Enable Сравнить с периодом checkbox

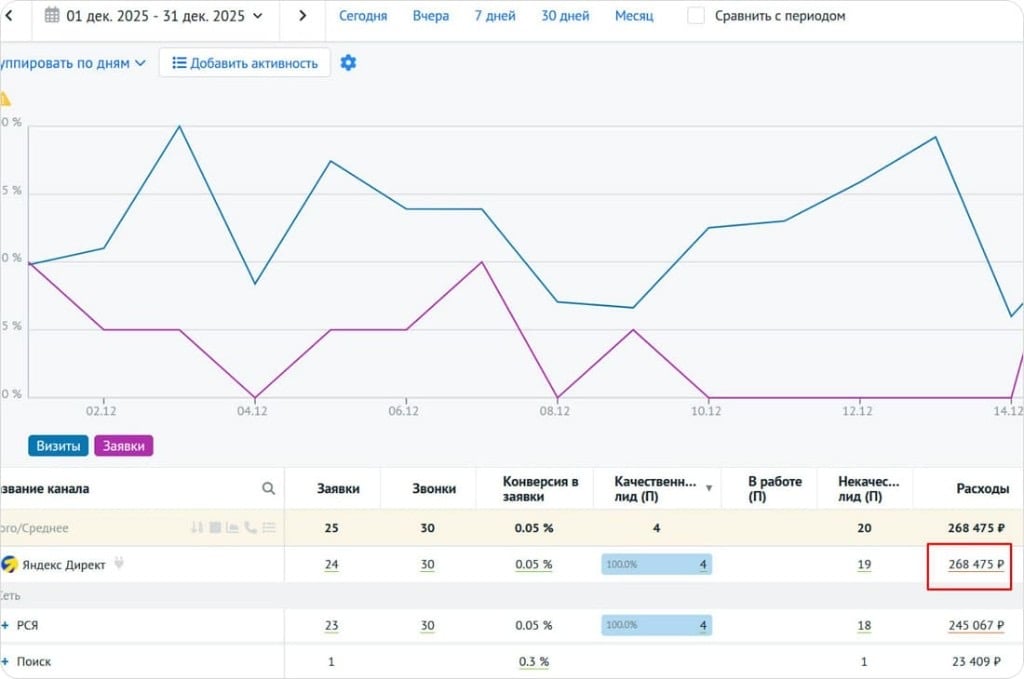[696, 15]
